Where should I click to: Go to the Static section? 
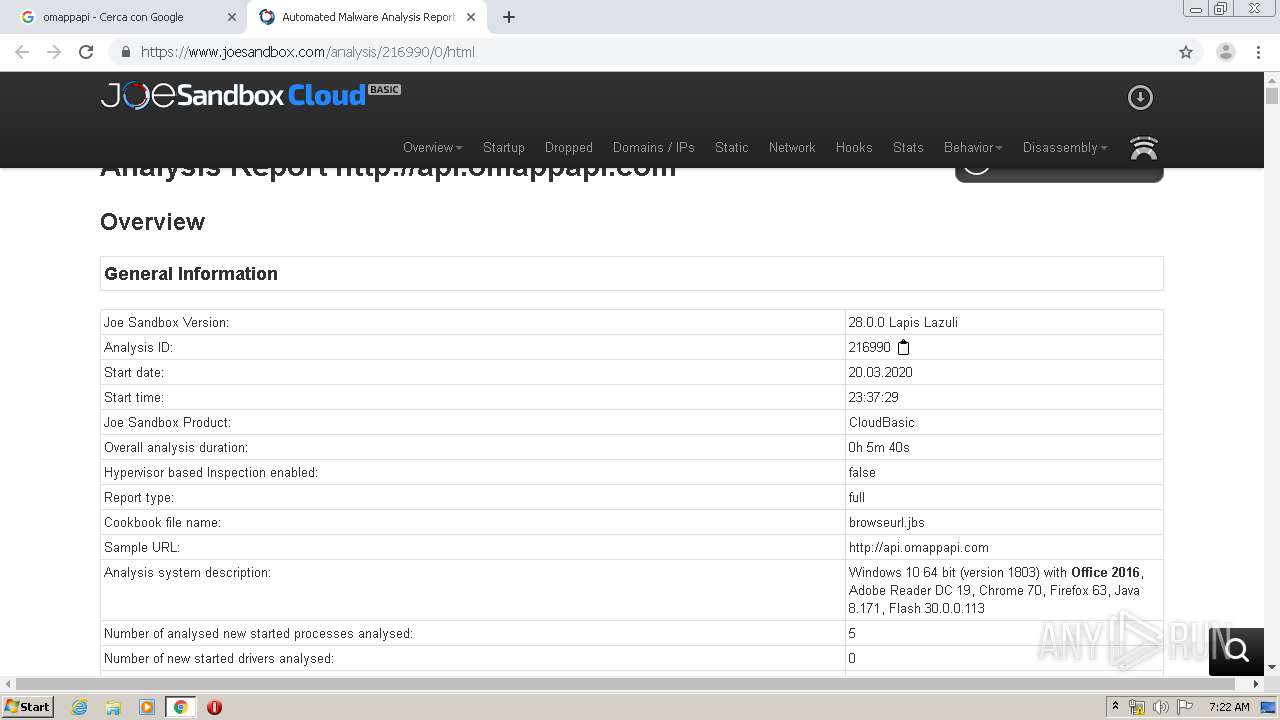point(732,147)
